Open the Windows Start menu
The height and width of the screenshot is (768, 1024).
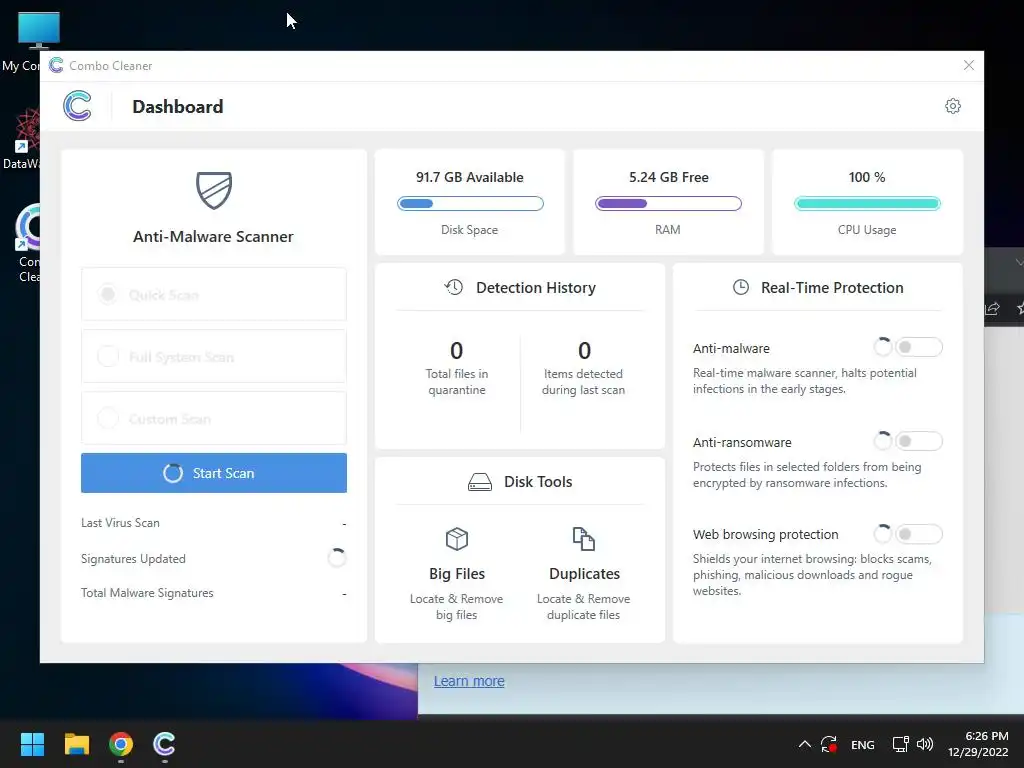[x=32, y=744]
